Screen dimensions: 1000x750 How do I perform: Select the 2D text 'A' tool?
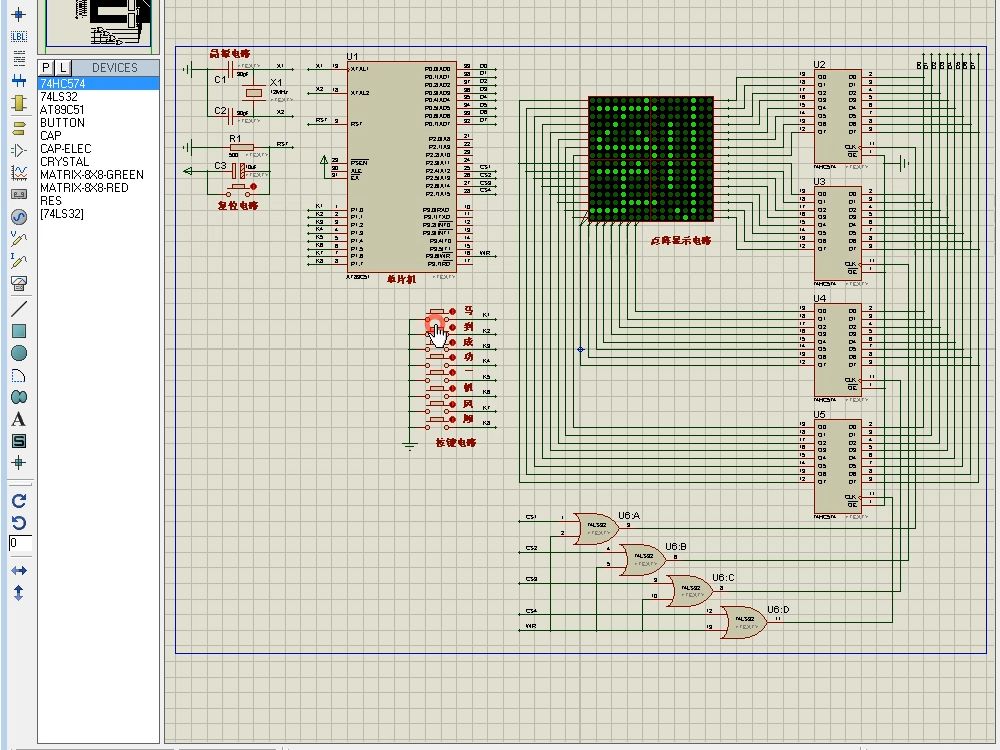[18, 419]
